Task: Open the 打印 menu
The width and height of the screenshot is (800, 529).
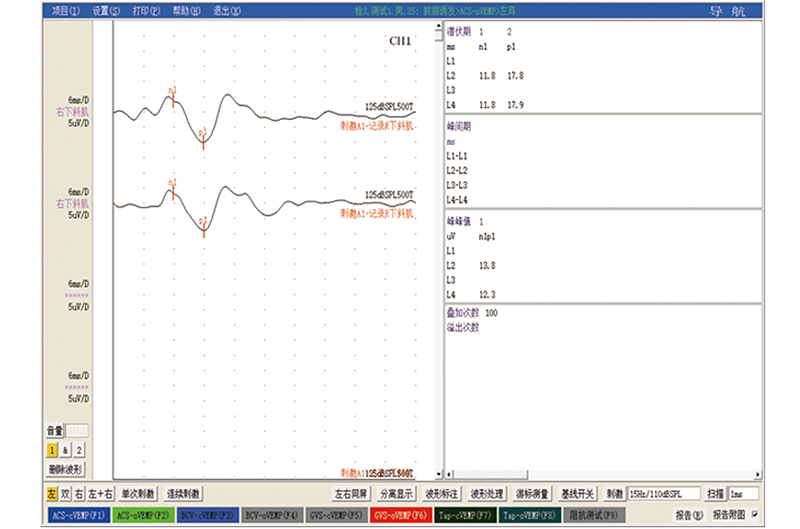Action: [x=145, y=11]
